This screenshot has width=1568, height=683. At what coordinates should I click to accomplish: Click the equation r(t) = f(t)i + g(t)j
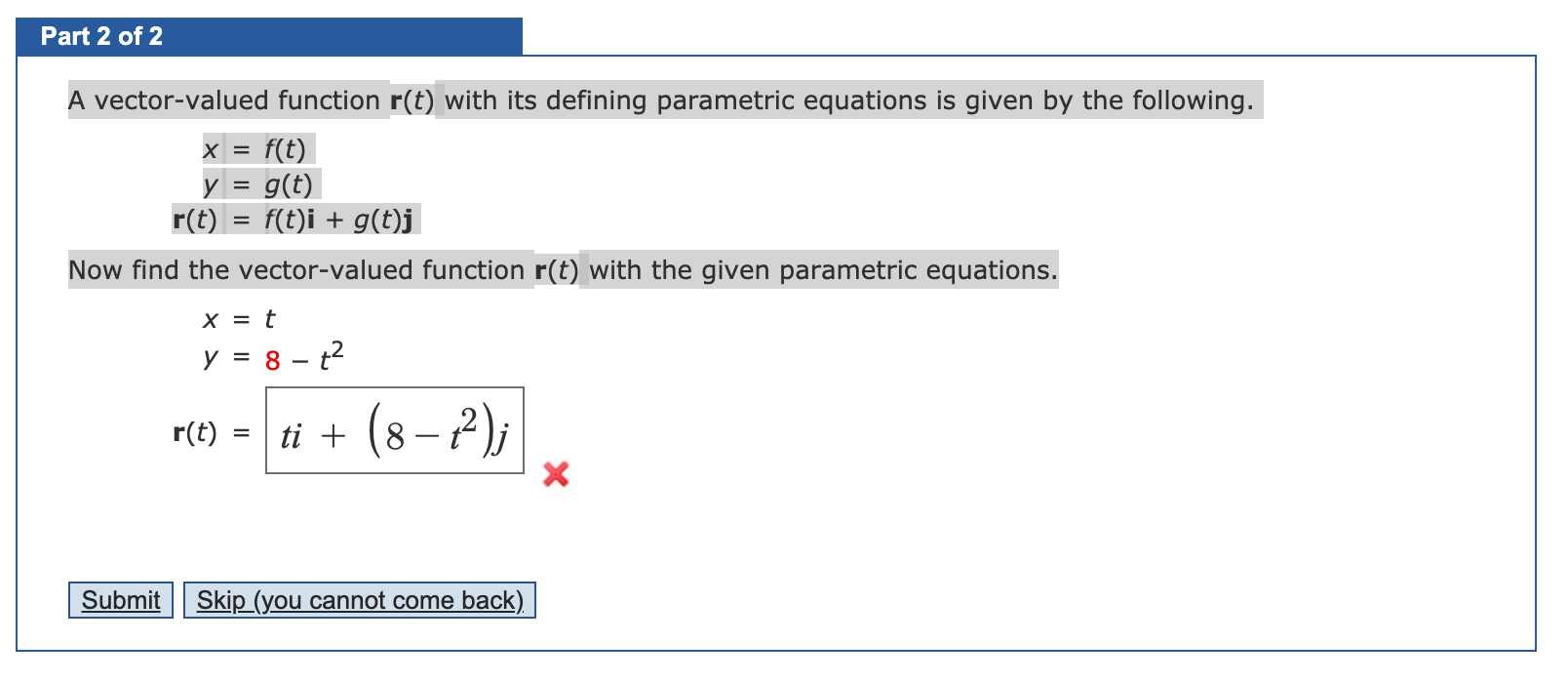(294, 220)
